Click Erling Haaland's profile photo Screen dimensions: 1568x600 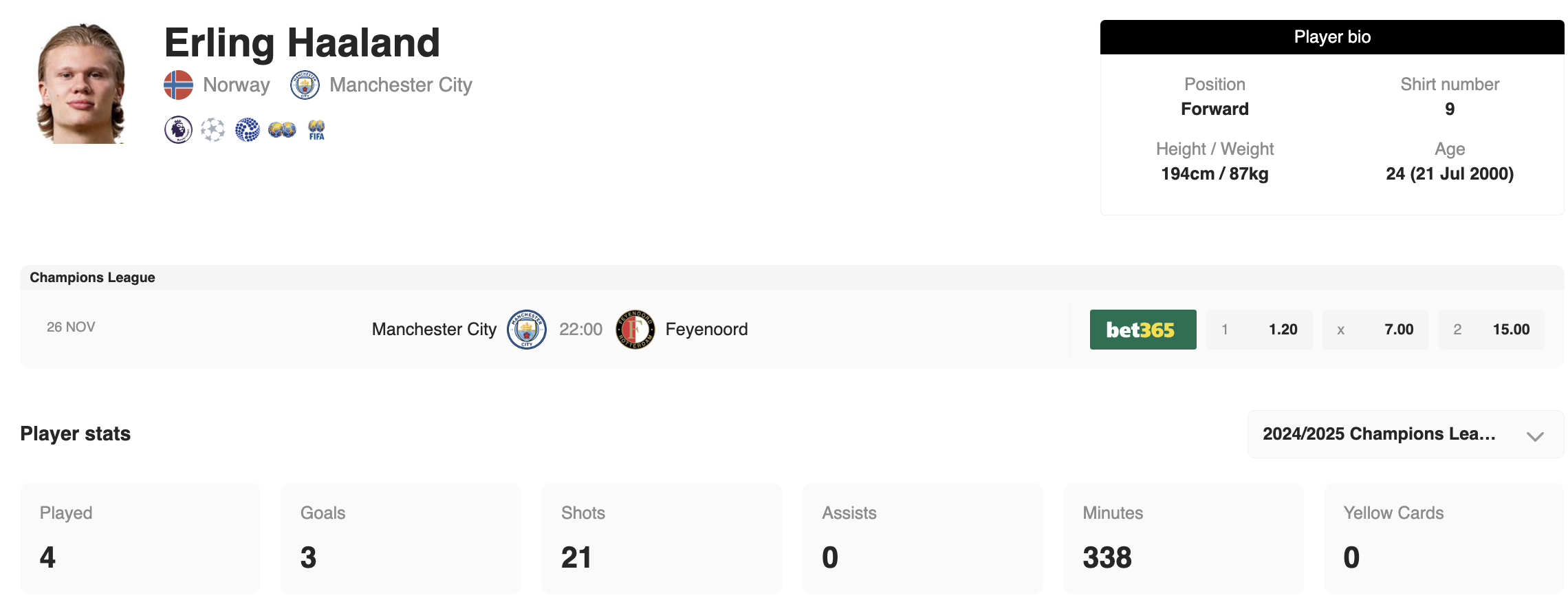tap(82, 83)
